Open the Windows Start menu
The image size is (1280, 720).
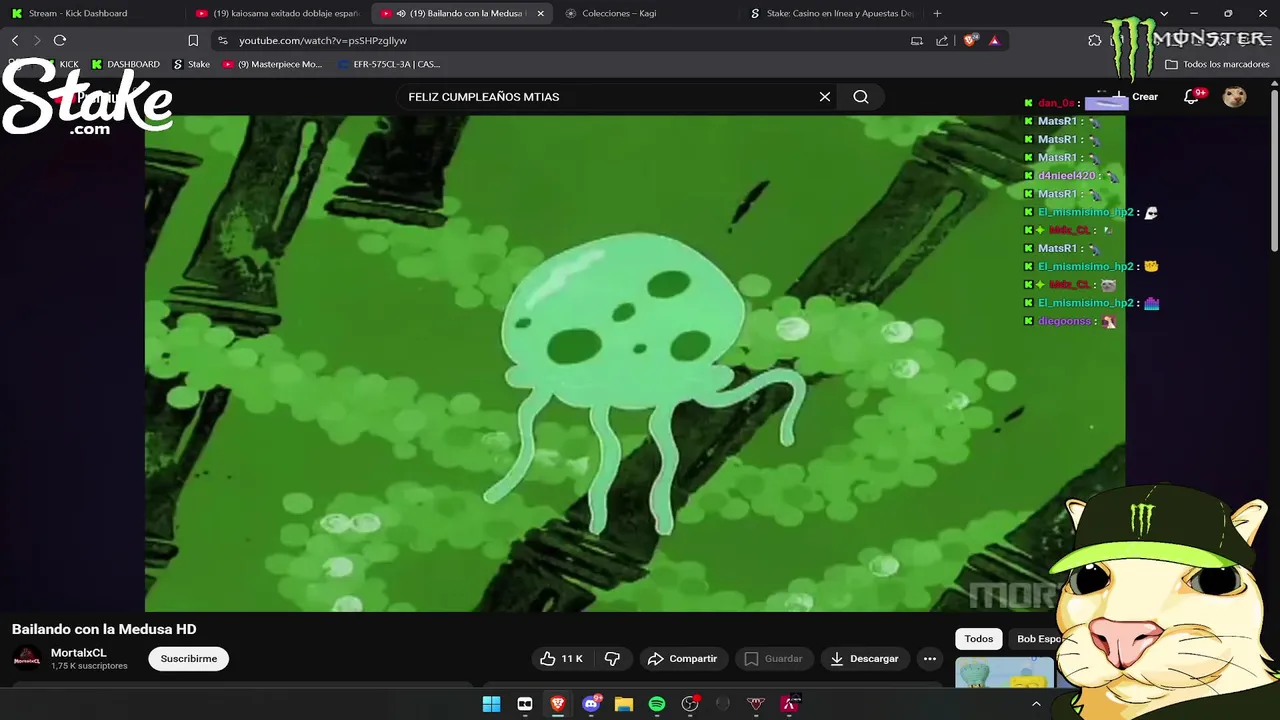pyautogui.click(x=491, y=704)
